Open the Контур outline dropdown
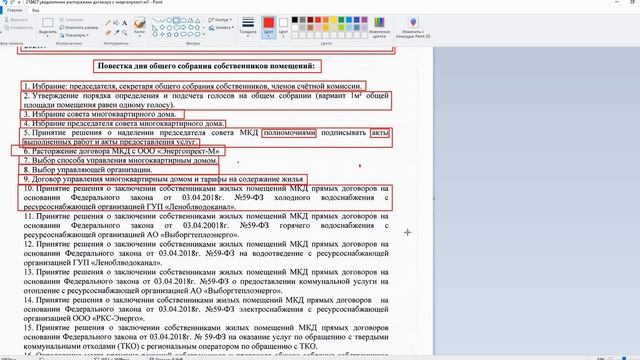Viewport: 640px width, 360px height. (220, 20)
